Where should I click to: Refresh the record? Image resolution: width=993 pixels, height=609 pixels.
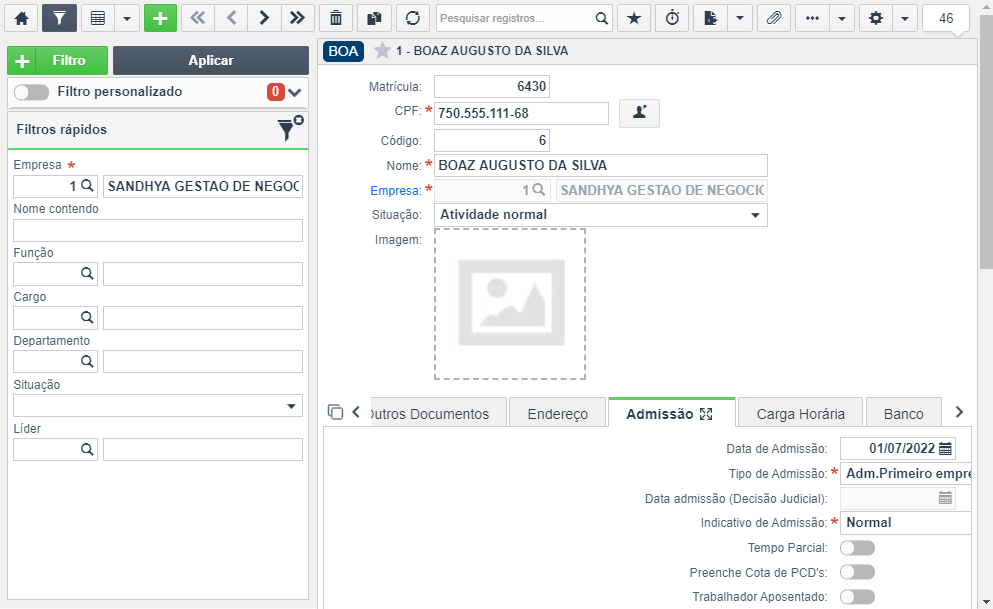[x=413, y=18]
